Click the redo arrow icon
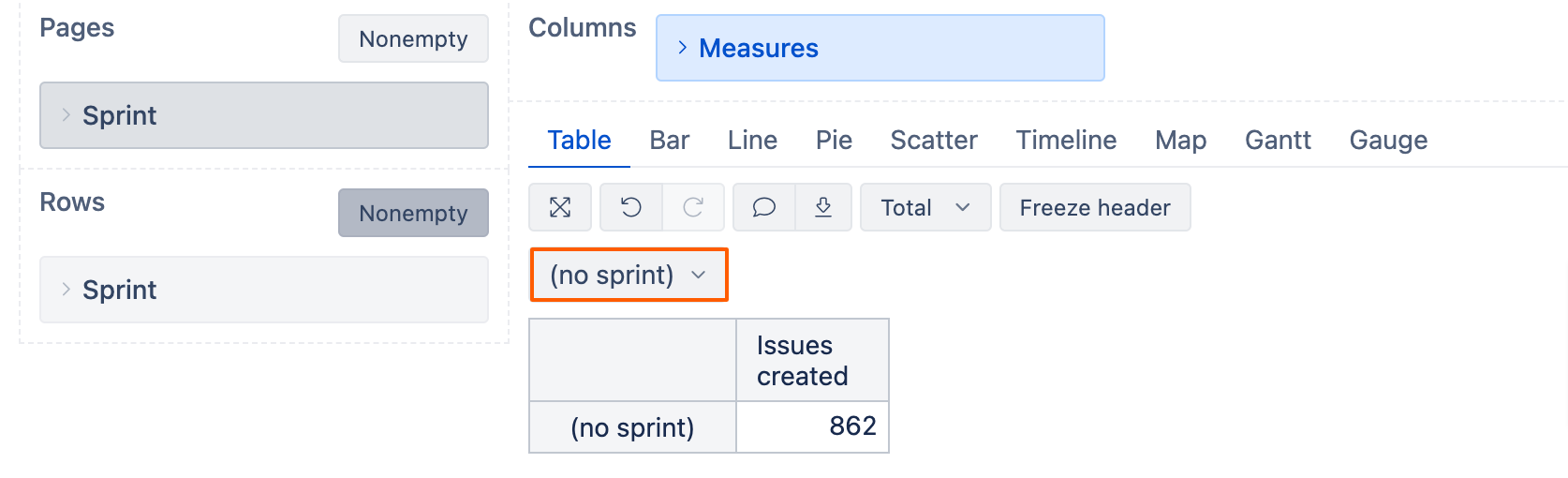 pyautogui.click(x=693, y=207)
